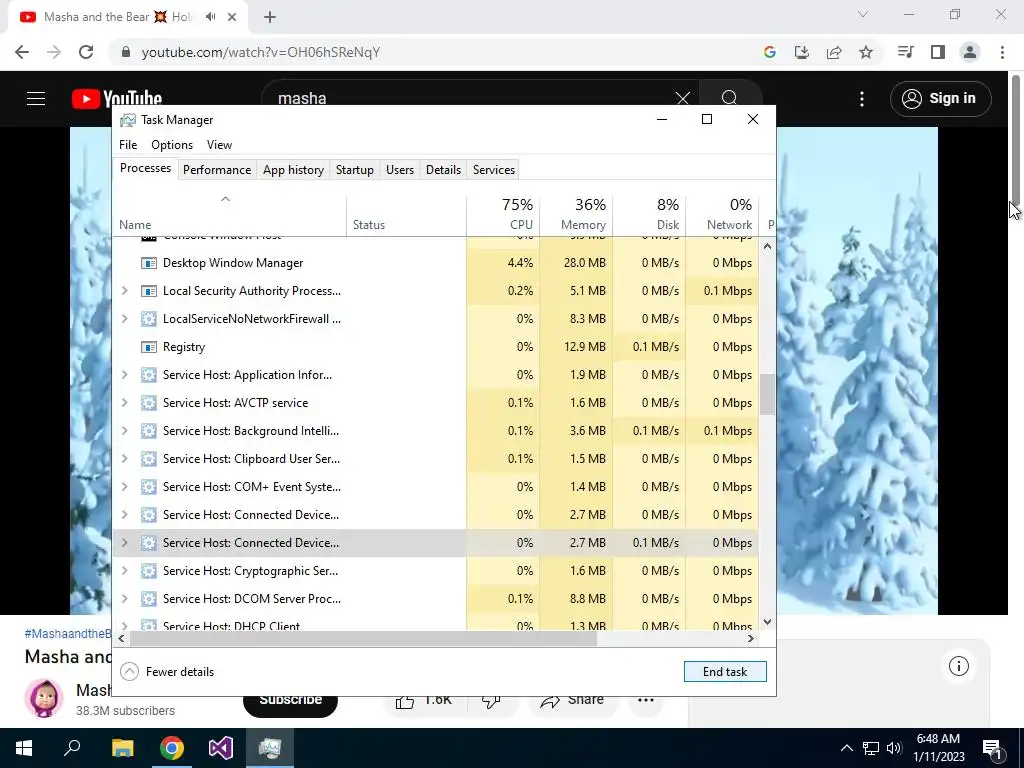Screen dimensions: 1024x768
Task: Open Chrome media controls icon
Action: pyautogui.click(x=905, y=52)
